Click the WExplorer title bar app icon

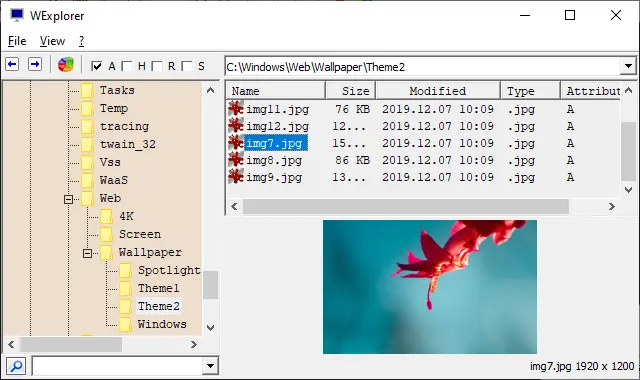point(17,16)
